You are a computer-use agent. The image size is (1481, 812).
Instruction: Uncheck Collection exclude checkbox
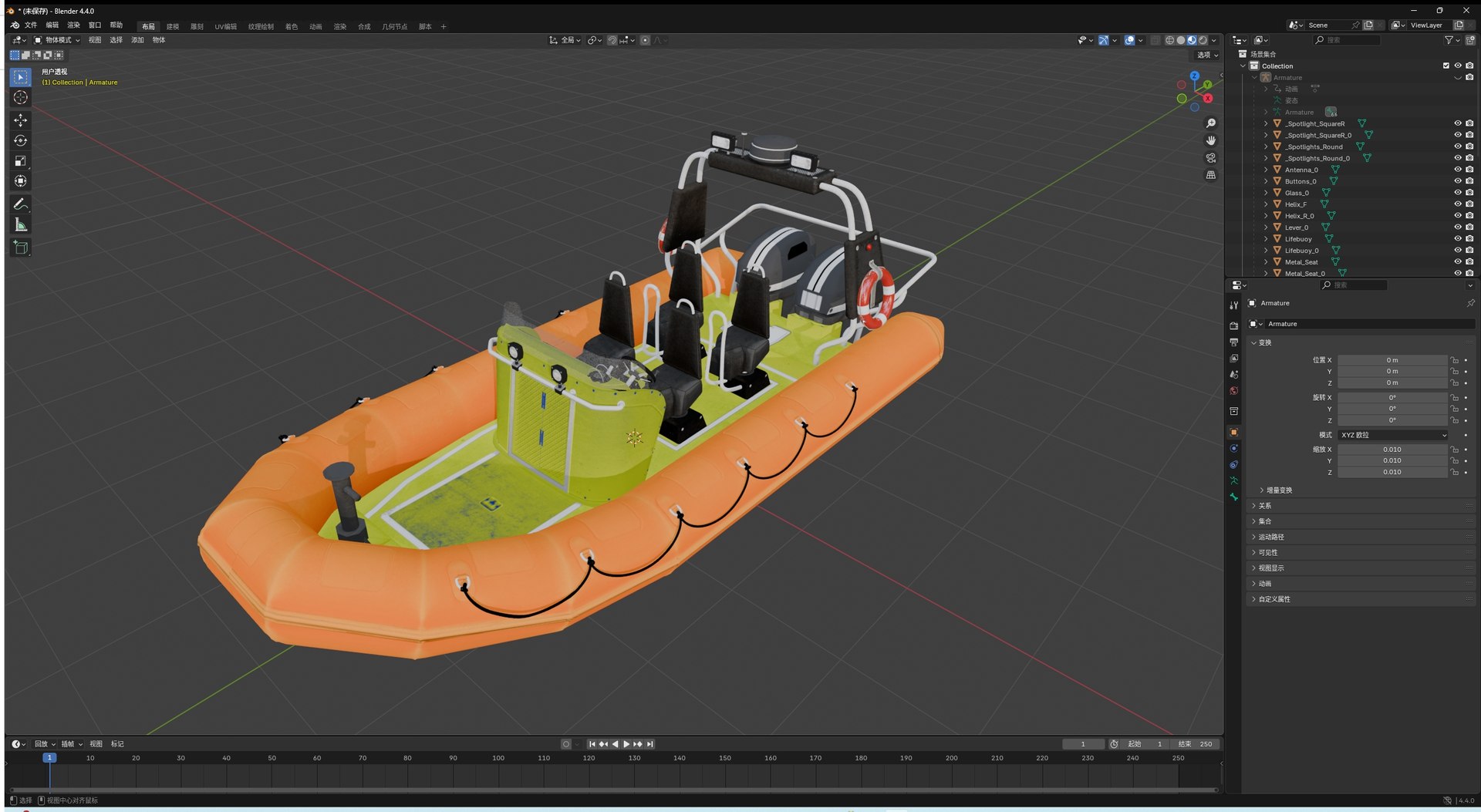1446,66
